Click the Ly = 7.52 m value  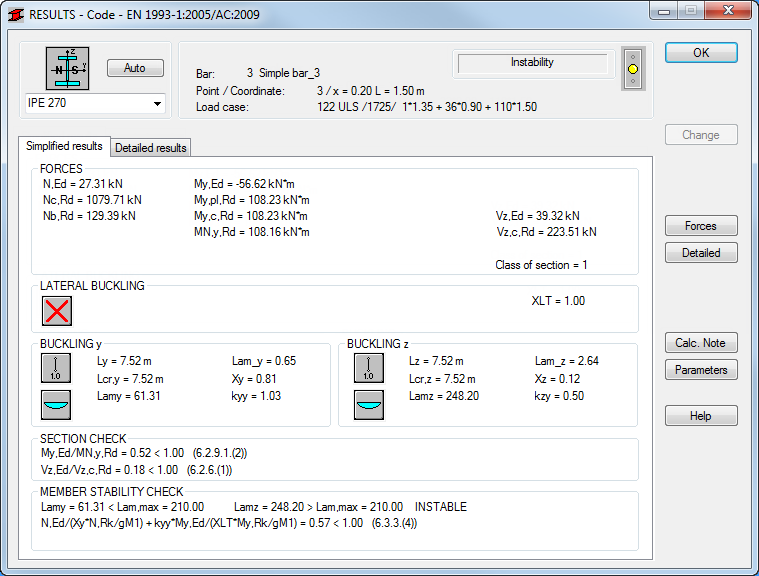[x=124, y=361]
